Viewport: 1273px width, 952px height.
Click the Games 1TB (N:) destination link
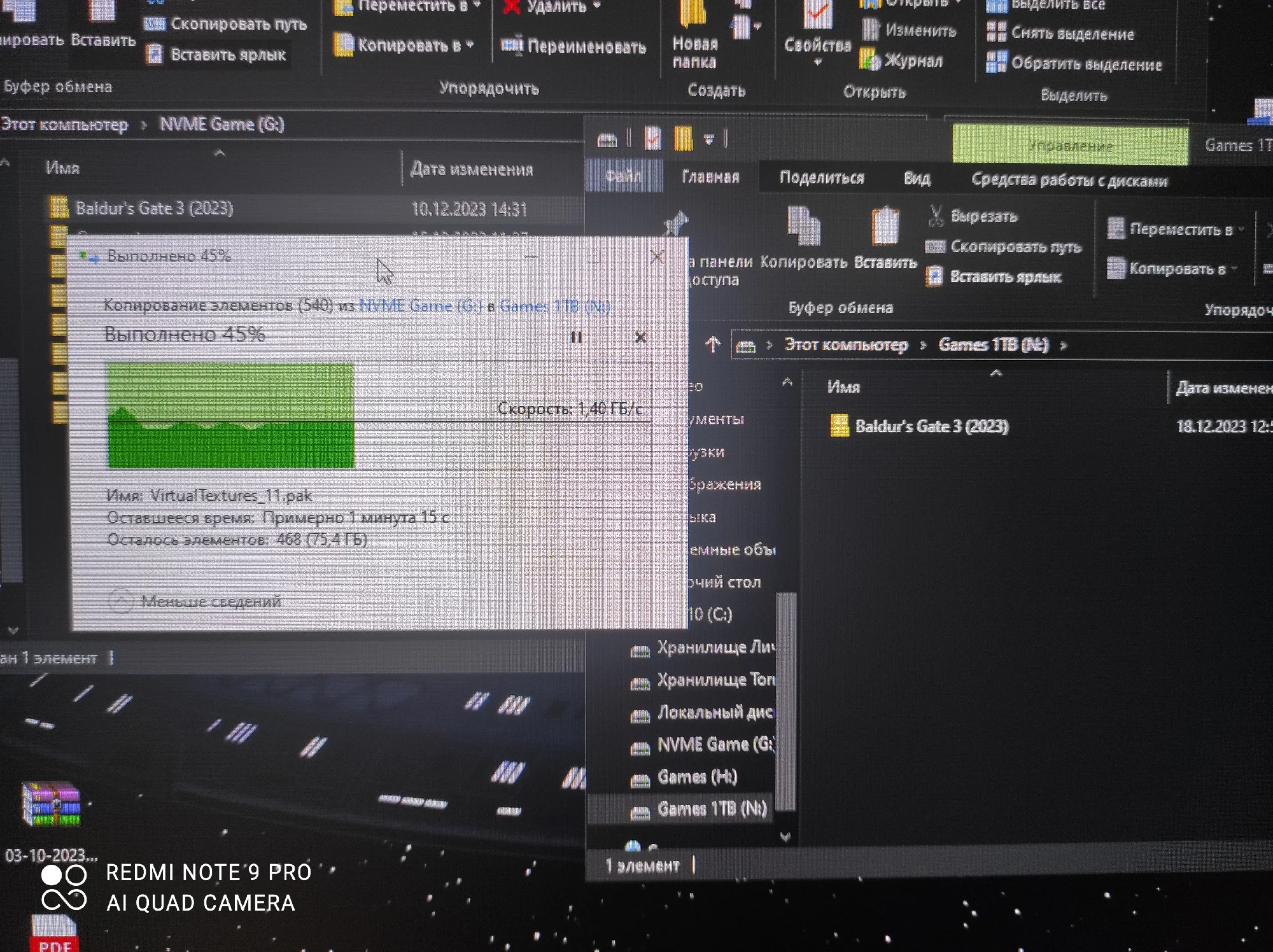click(554, 306)
